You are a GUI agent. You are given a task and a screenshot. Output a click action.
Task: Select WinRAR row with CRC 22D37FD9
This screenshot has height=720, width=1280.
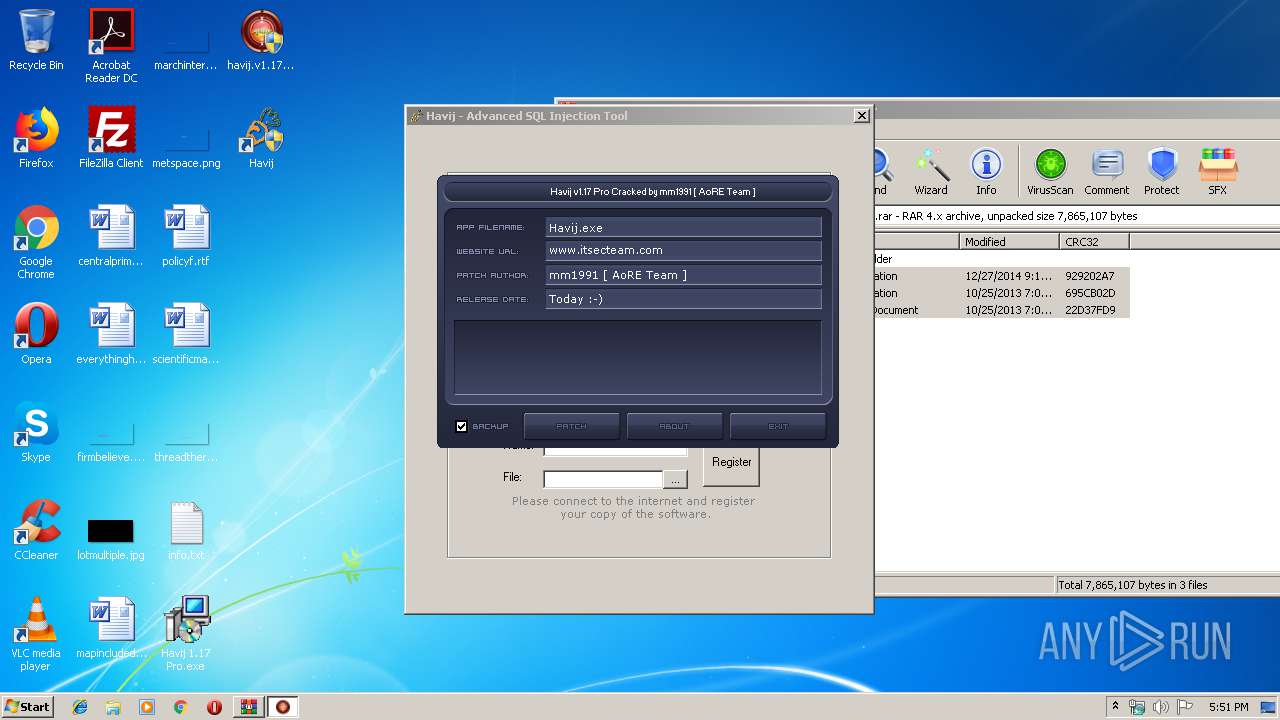coord(1002,310)
